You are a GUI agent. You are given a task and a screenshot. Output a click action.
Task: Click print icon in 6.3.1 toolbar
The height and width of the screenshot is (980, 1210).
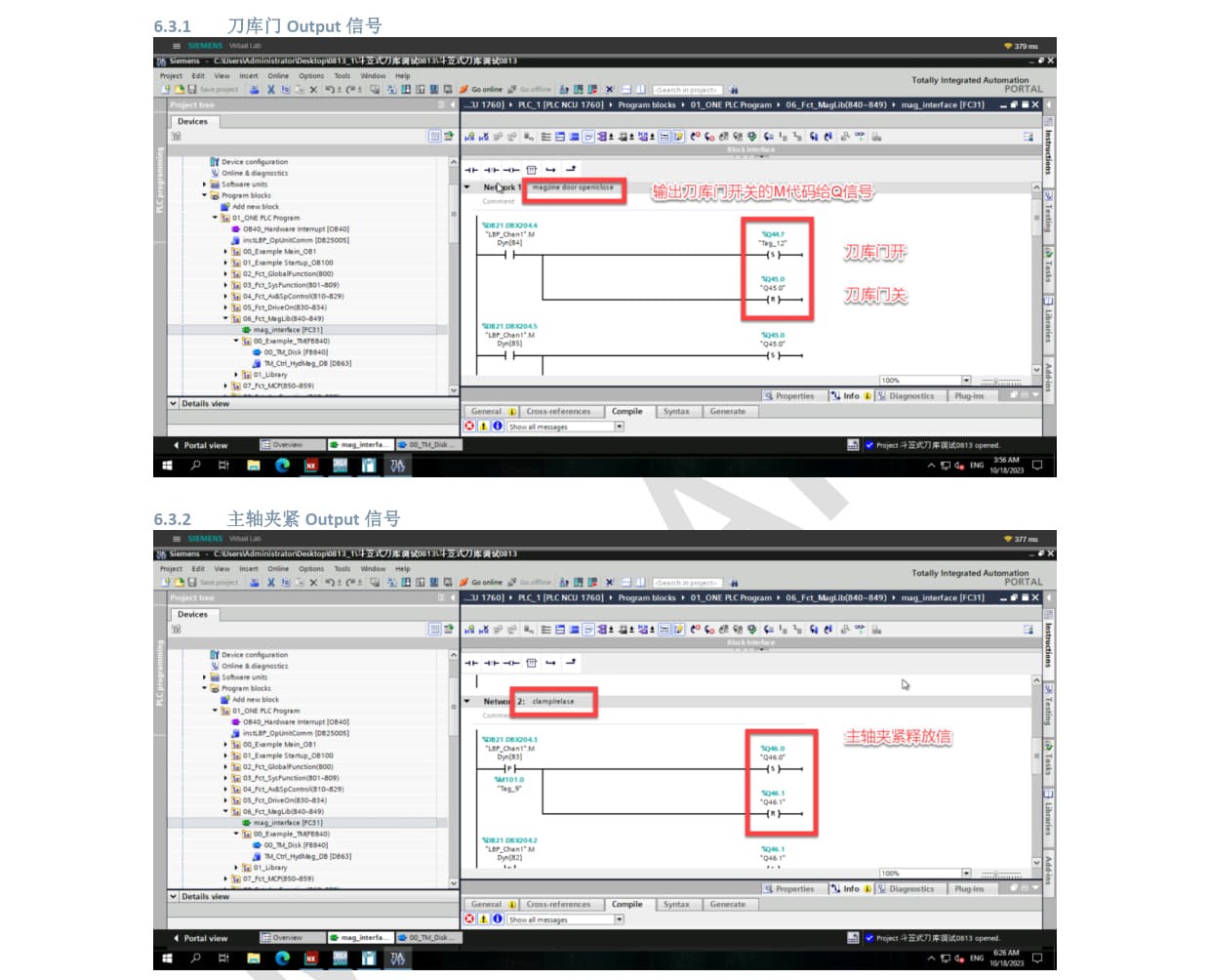pos(255,90)
